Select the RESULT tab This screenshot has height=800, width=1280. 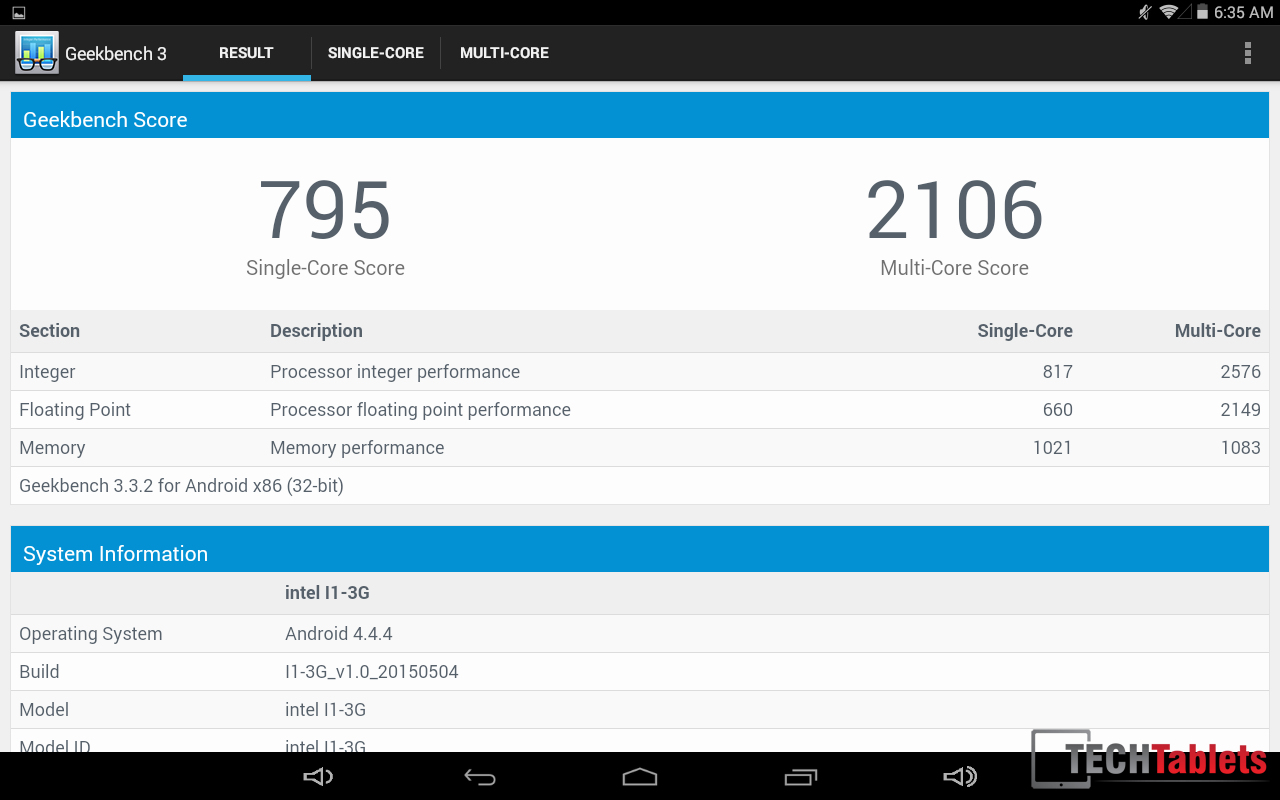pos(246,53)
